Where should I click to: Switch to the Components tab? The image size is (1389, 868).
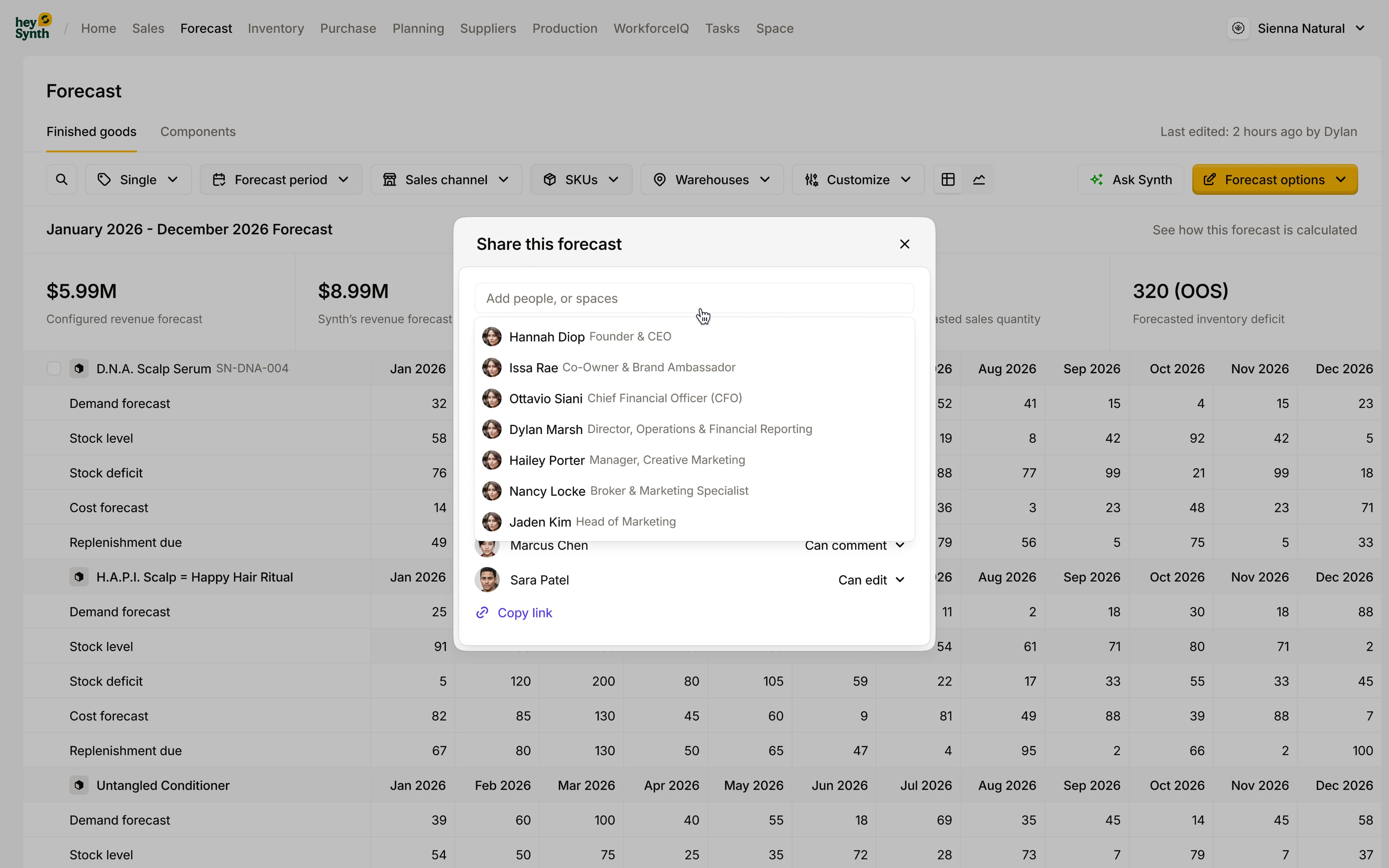197,131
